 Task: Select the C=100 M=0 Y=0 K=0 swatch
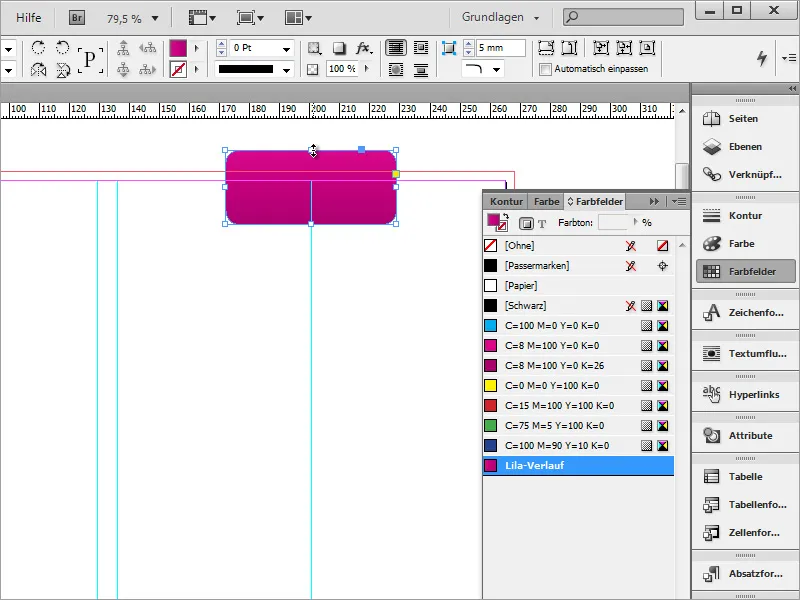click(578, 326)
